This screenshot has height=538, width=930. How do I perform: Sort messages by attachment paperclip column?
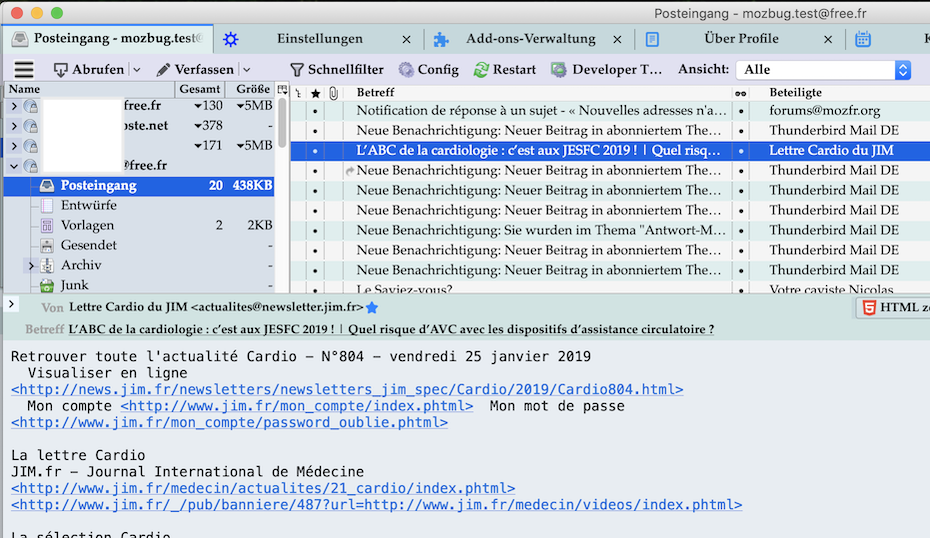click(x=333, y=93)
